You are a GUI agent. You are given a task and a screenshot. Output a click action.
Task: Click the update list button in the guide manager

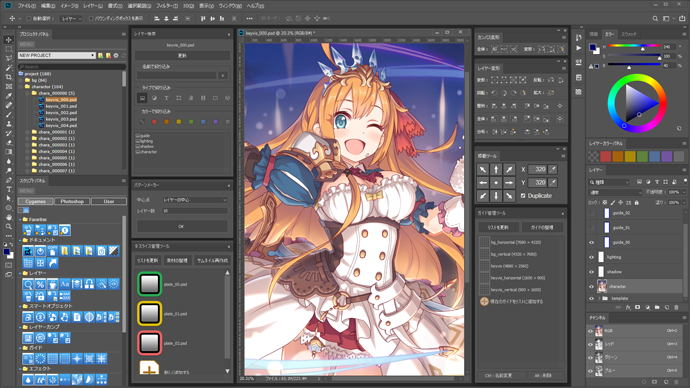coord(498,227)
